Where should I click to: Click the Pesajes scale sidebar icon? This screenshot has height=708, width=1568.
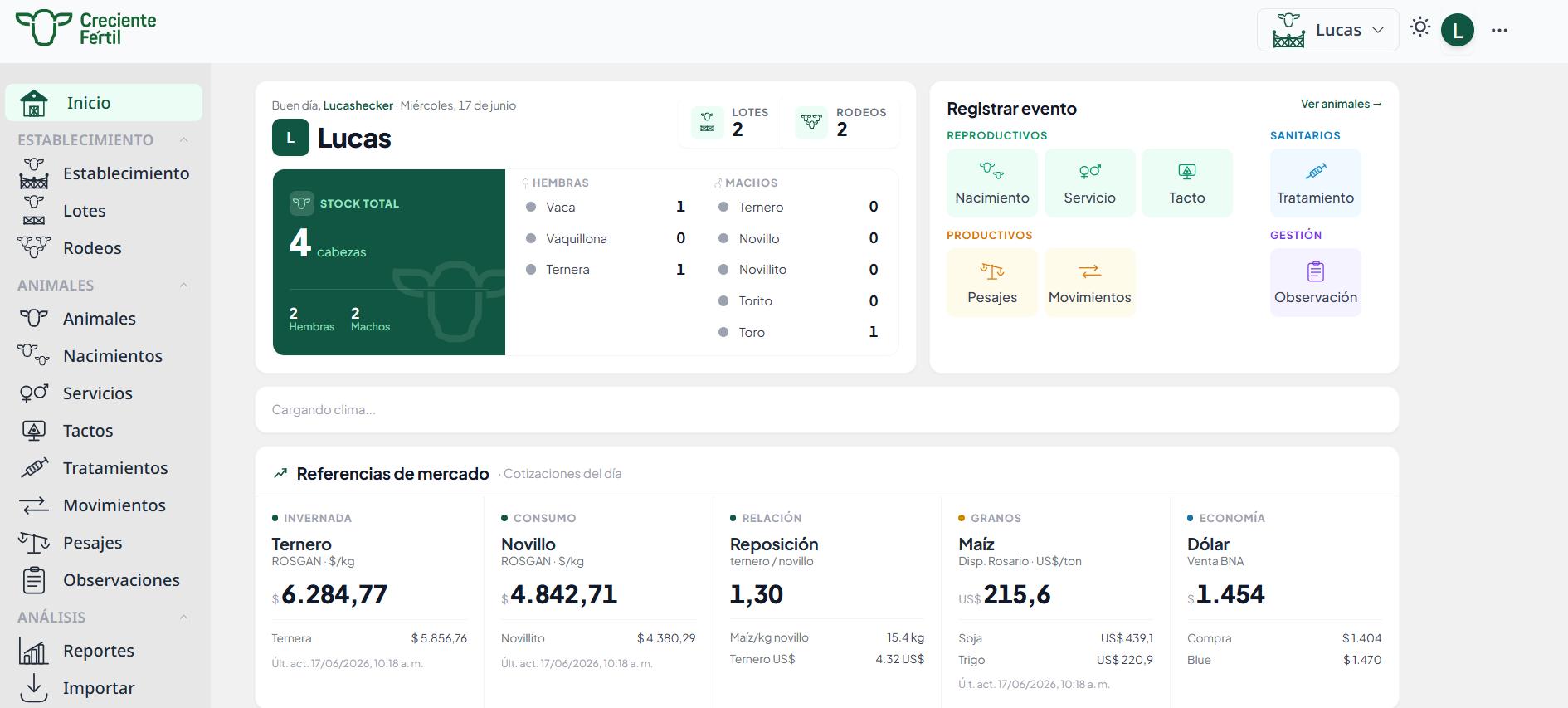coord(34,543)
